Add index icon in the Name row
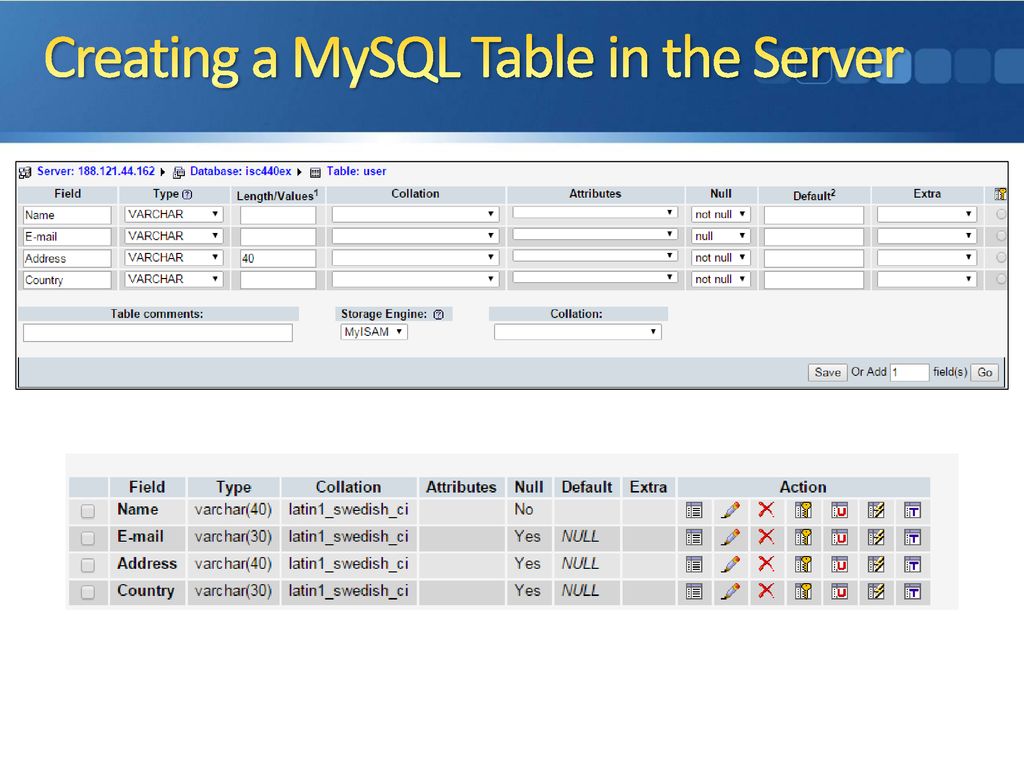Screen dimensions: 1024x768 tap(876, 511)
